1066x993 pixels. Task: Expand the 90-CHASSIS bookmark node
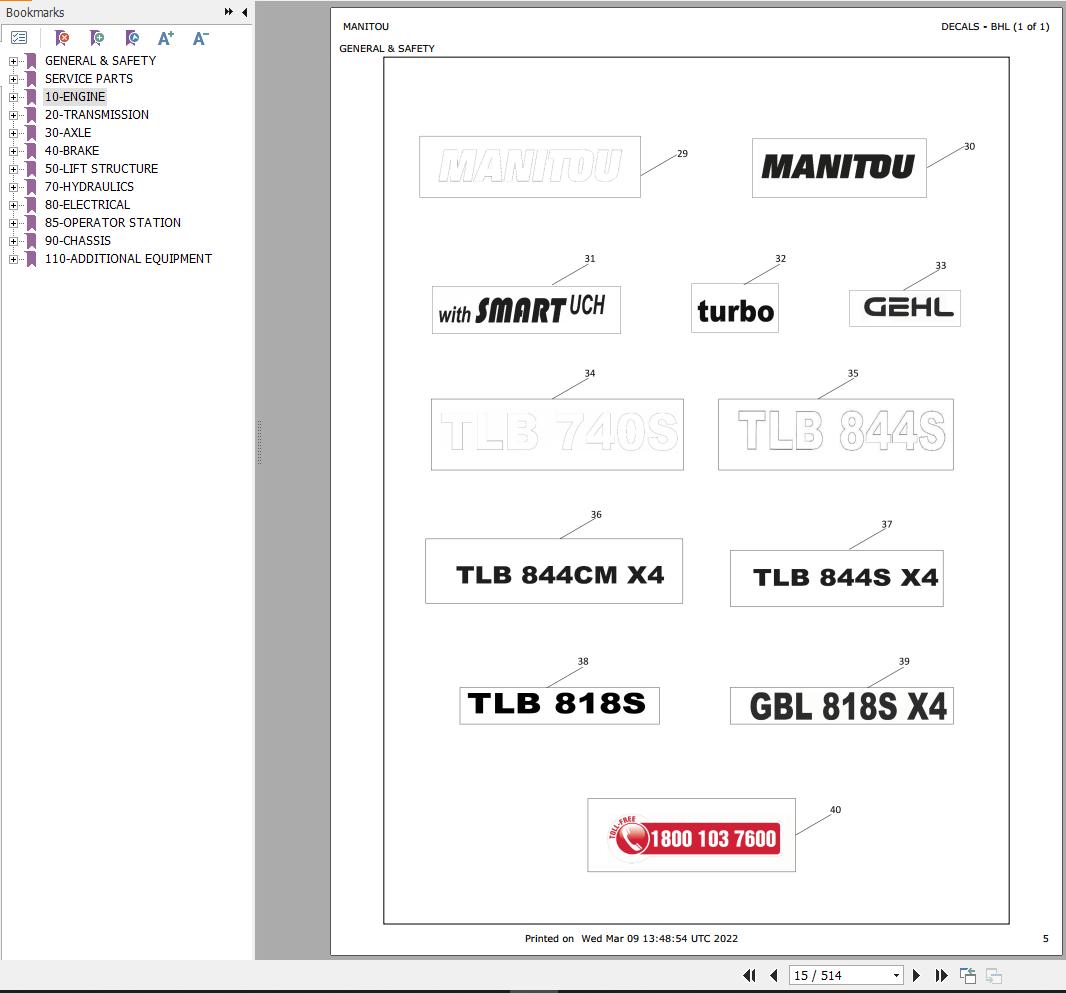click(13, 241)
